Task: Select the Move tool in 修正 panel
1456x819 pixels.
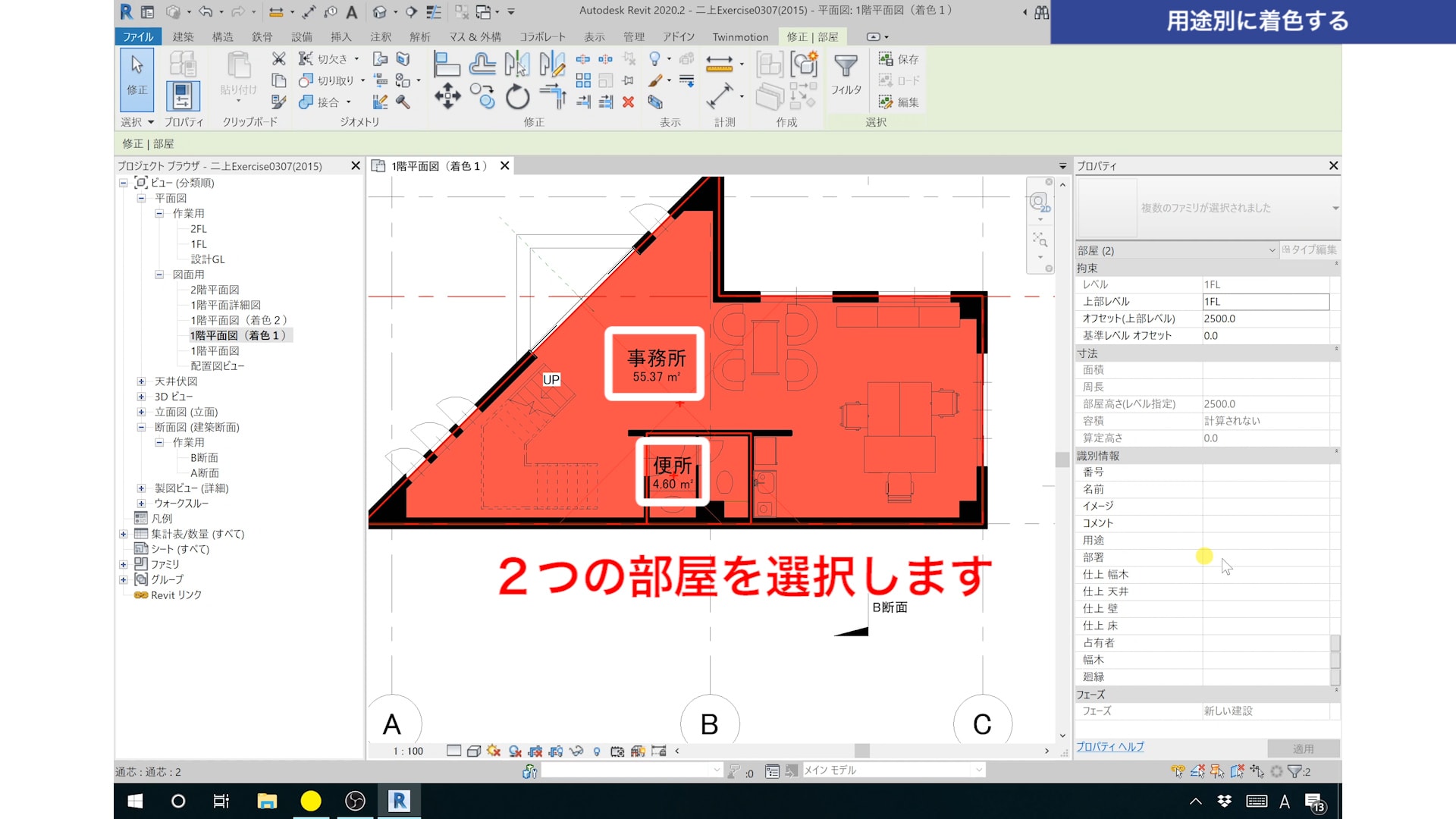Action: point(447,97)
